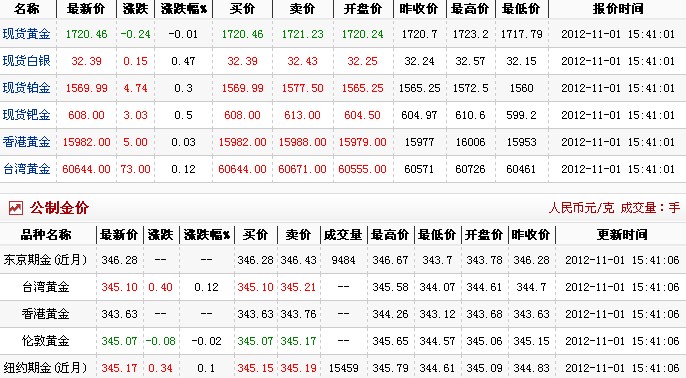Viewport: 686px width, 378px height.
Task: Click the 成交量 column header
Action: click(343, 235)
